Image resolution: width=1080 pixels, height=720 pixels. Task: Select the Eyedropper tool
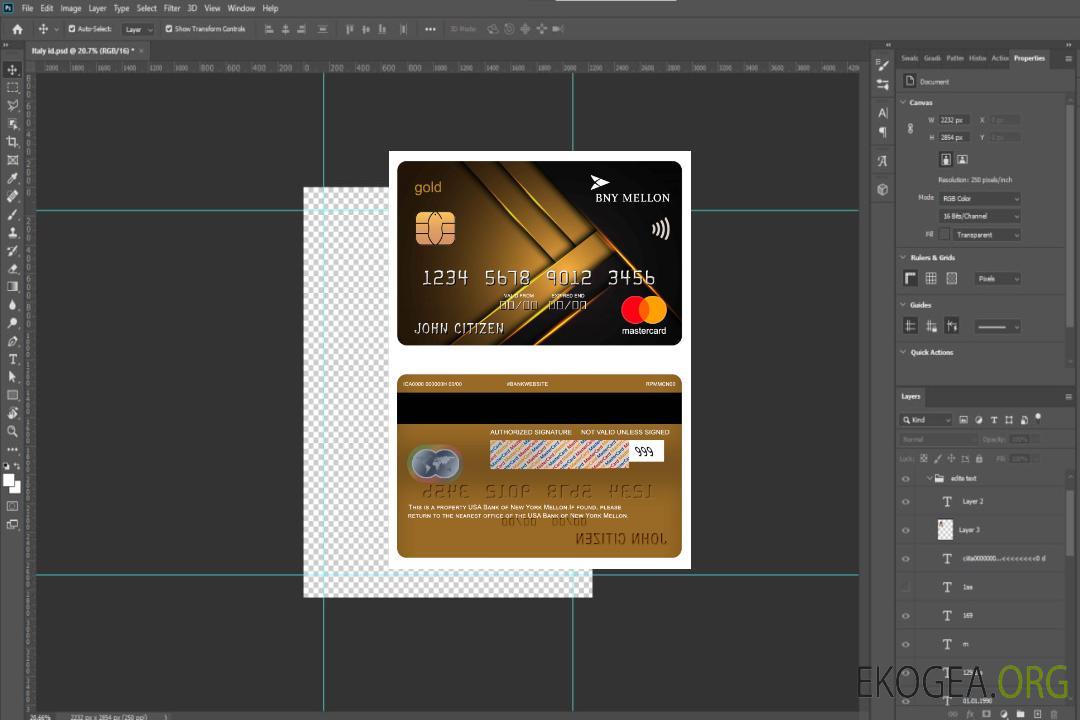[12, 178]
